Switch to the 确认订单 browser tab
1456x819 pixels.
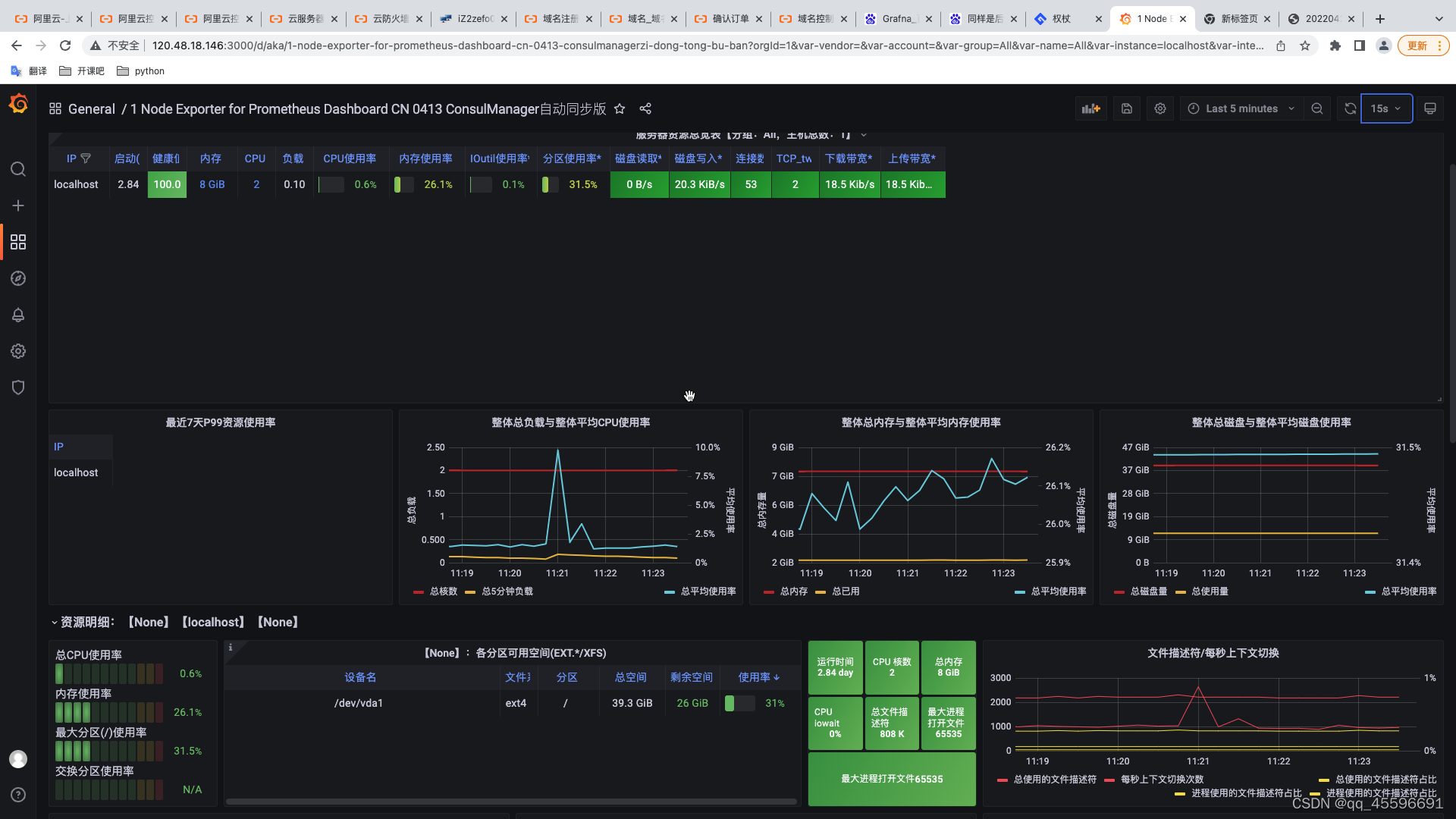click(x=728, y=19)
